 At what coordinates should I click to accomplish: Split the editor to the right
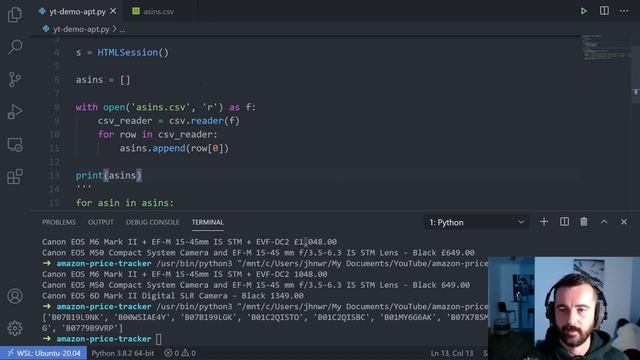point(604,11)
